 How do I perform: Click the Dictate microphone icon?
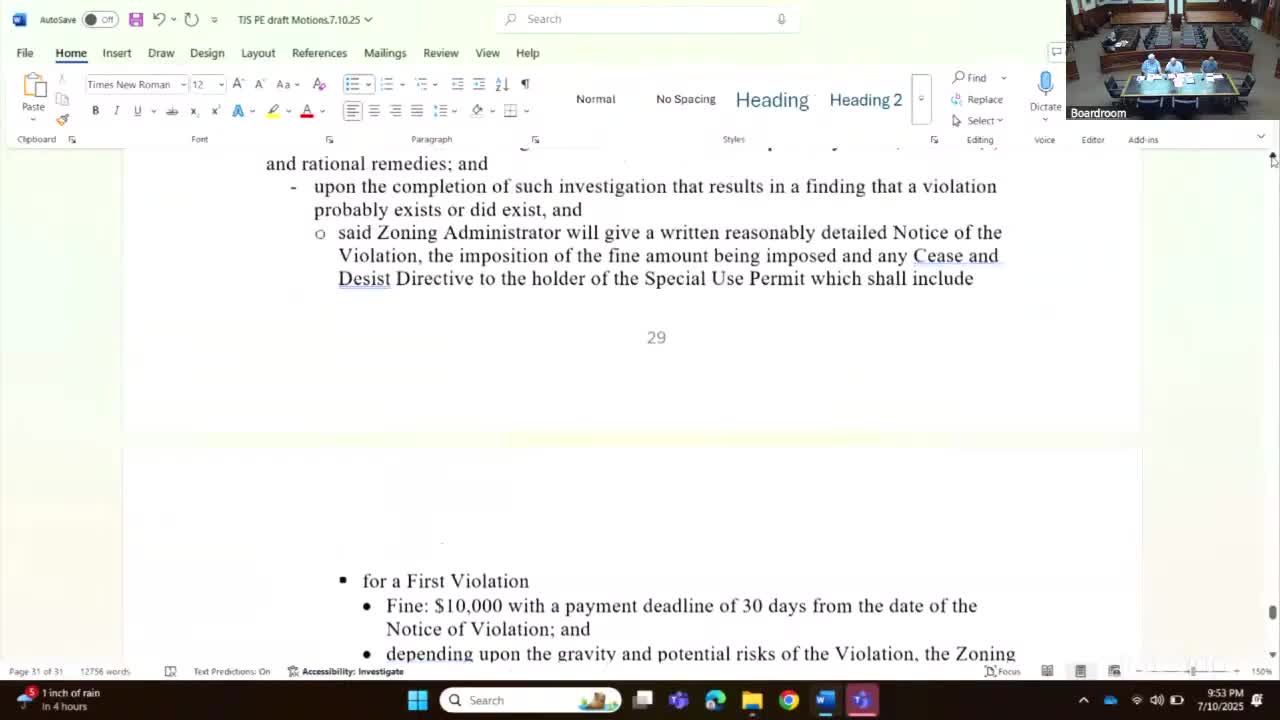pyautogui.click(x=1045, y=83)
